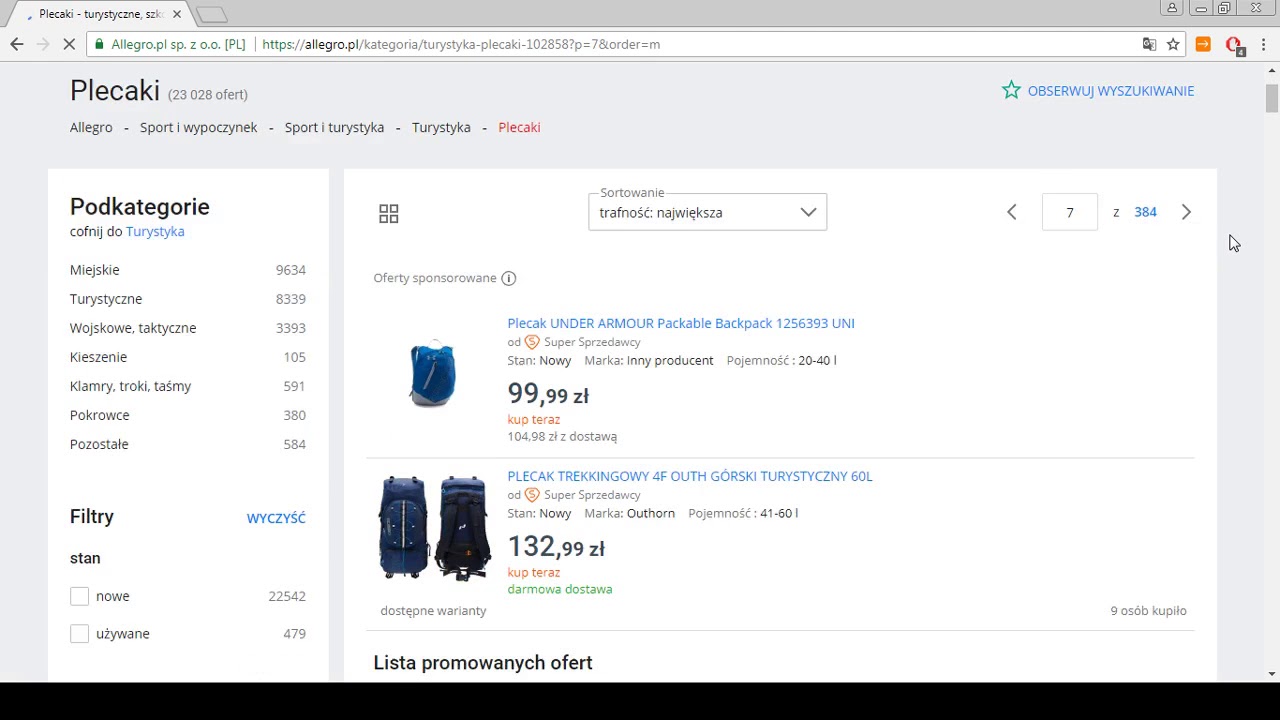Click WYCZYŚĆ to clear filters
This screenshot has height=720, width=1280.
(276, 518)
